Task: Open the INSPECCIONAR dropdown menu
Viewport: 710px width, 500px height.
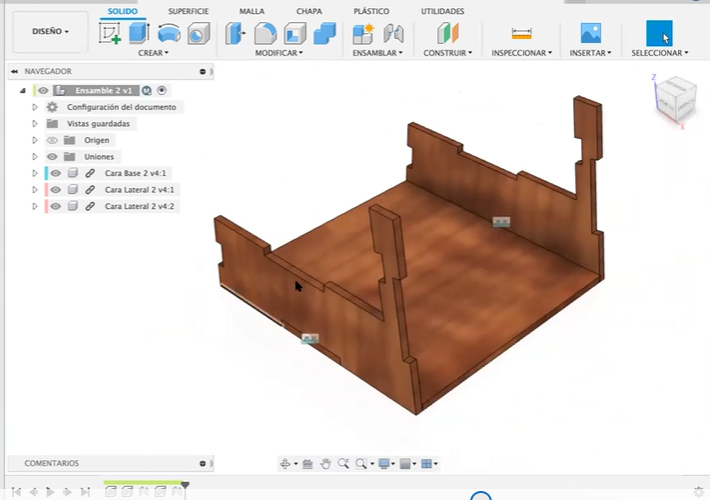Action: (522, 53)
